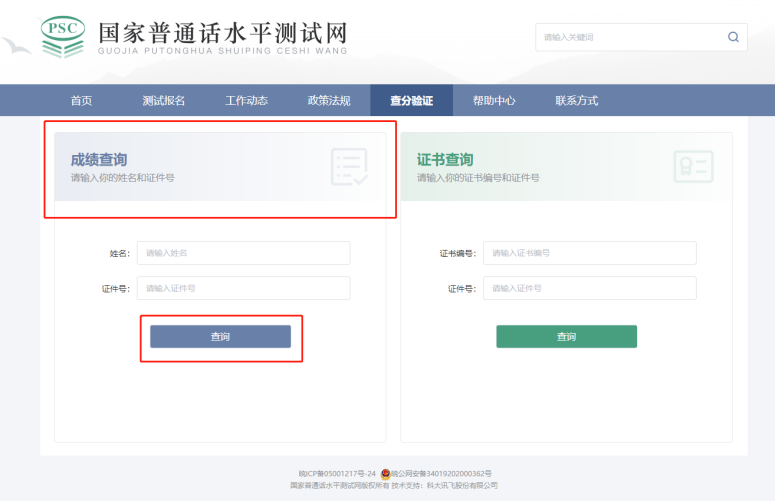Click the 证书编号 input field
The width and height of the screenshot is (775, 502).
[x=590, y=253]
